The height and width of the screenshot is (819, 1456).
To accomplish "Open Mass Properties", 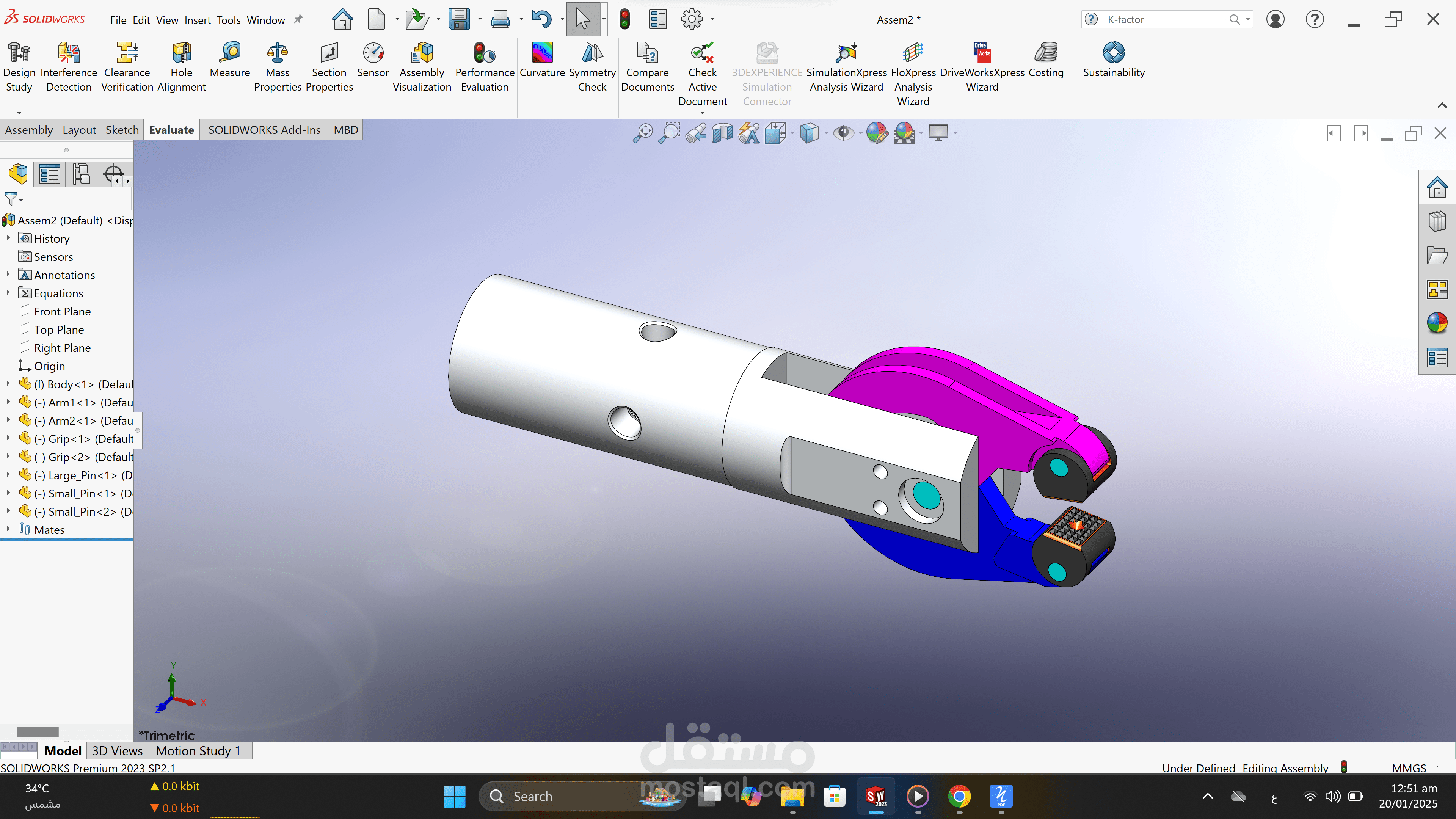I will pyautogui.click(x=278, y=67).
